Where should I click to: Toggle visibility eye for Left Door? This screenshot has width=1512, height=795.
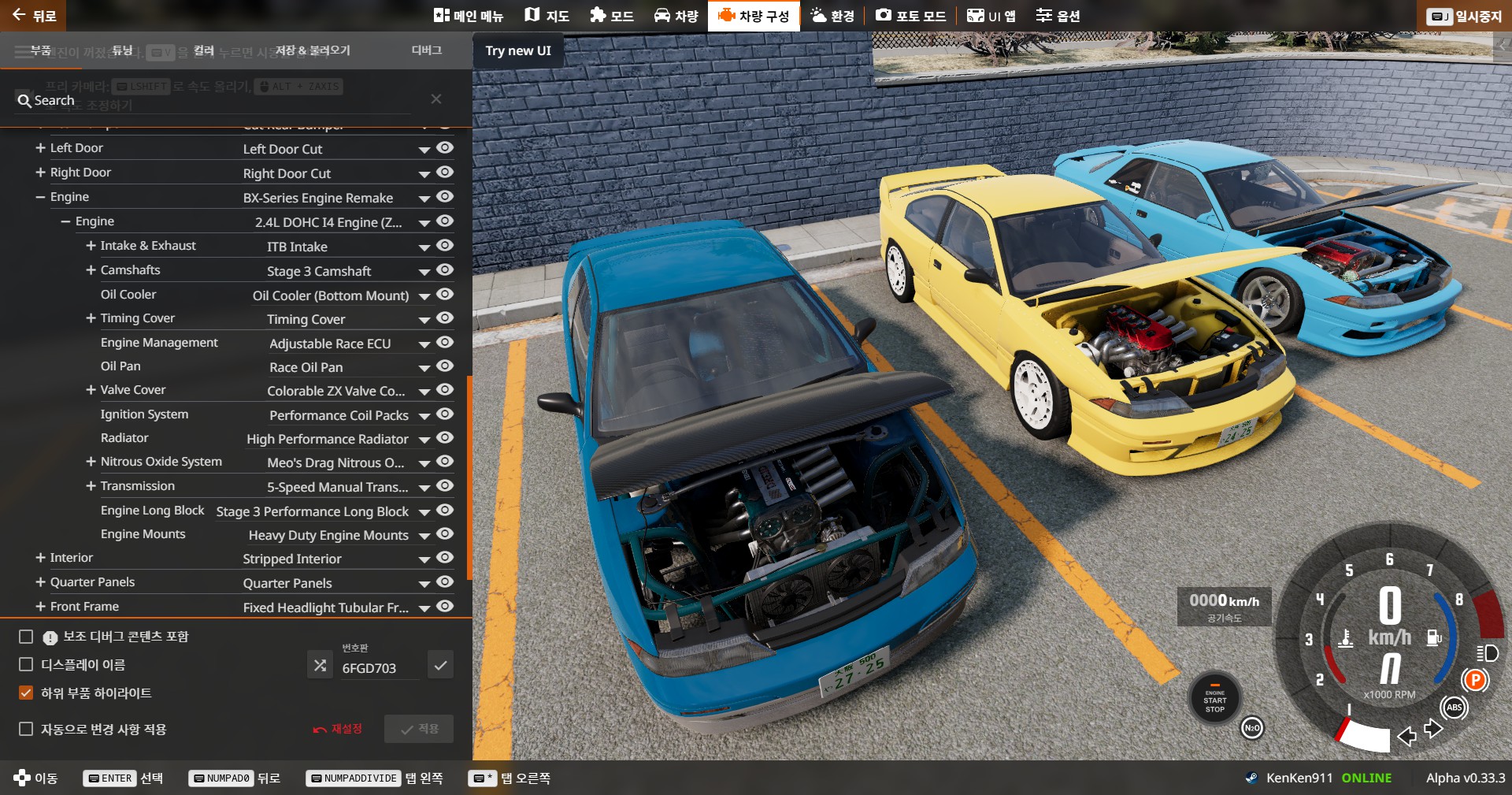(445, 148)
